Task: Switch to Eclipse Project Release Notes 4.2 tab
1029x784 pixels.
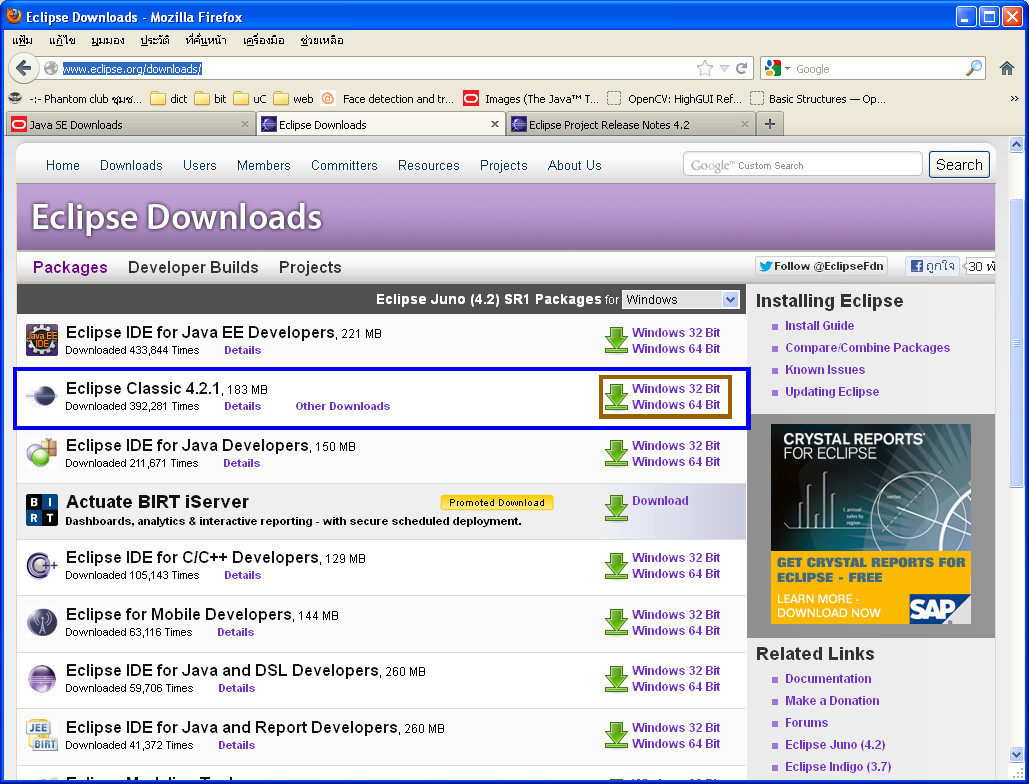Action: pyautogui.click(x=631, y=124)
